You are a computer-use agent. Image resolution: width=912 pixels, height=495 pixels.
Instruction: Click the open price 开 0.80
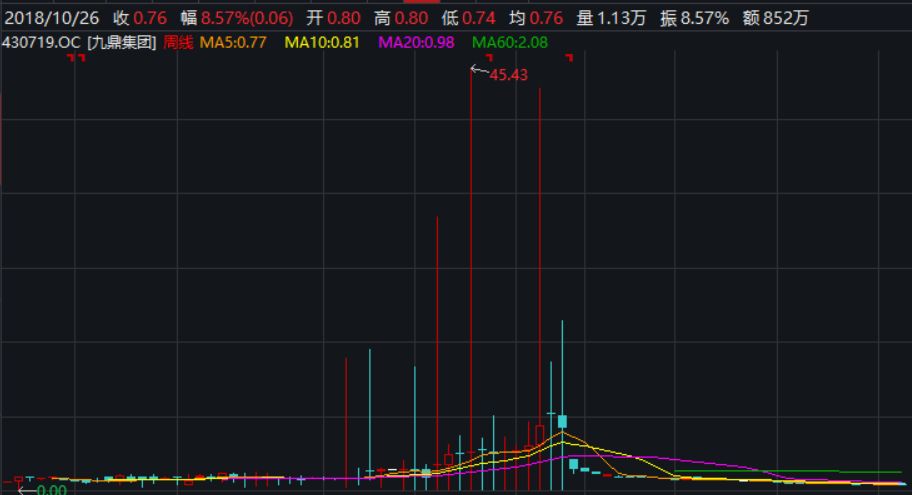click(x=334, y=18)
